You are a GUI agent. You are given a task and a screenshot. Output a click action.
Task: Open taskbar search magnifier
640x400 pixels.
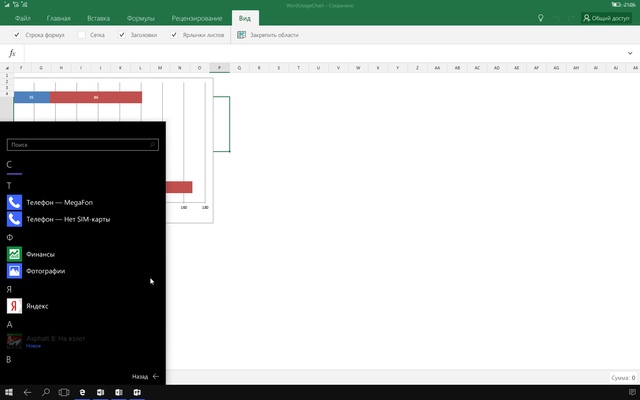point(46,392)
